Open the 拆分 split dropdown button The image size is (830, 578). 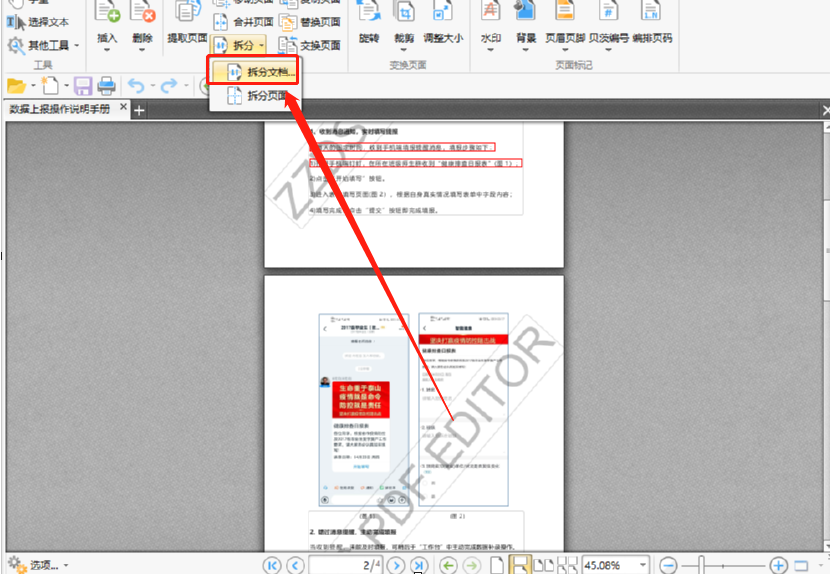(238, 46)
